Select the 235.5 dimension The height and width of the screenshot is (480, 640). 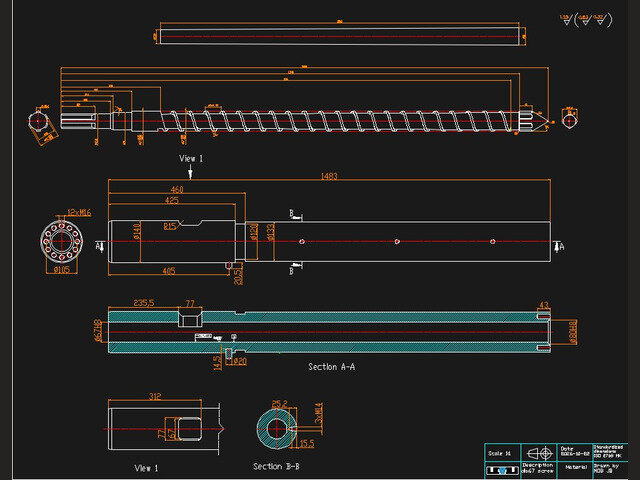pos(144,303)
